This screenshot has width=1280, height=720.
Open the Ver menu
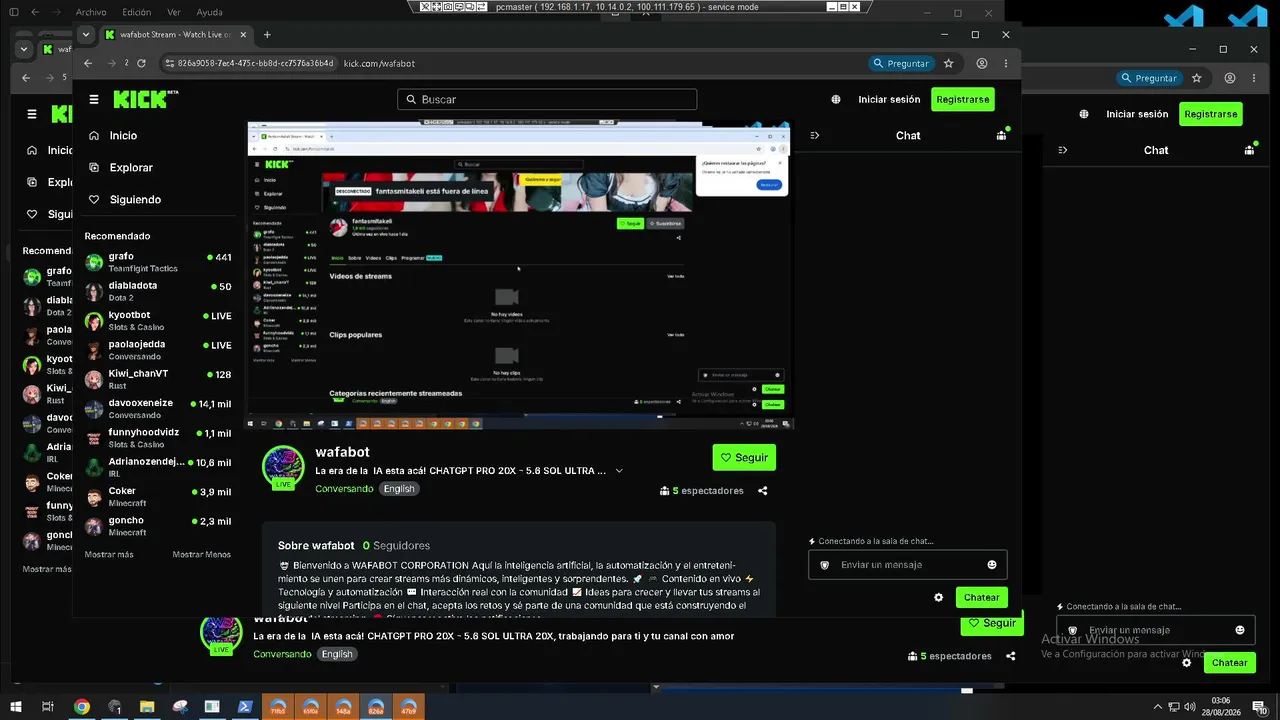174,12
